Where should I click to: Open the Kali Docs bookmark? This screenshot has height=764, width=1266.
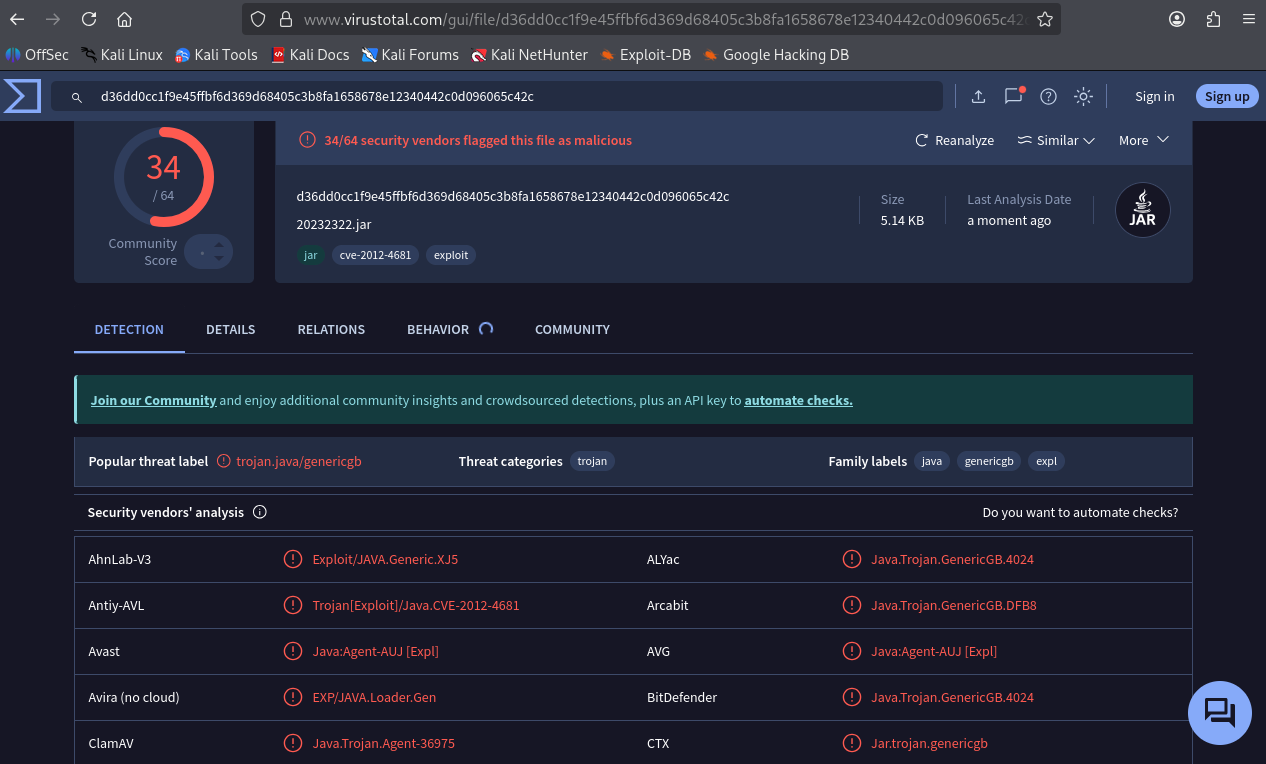(310, 55)
